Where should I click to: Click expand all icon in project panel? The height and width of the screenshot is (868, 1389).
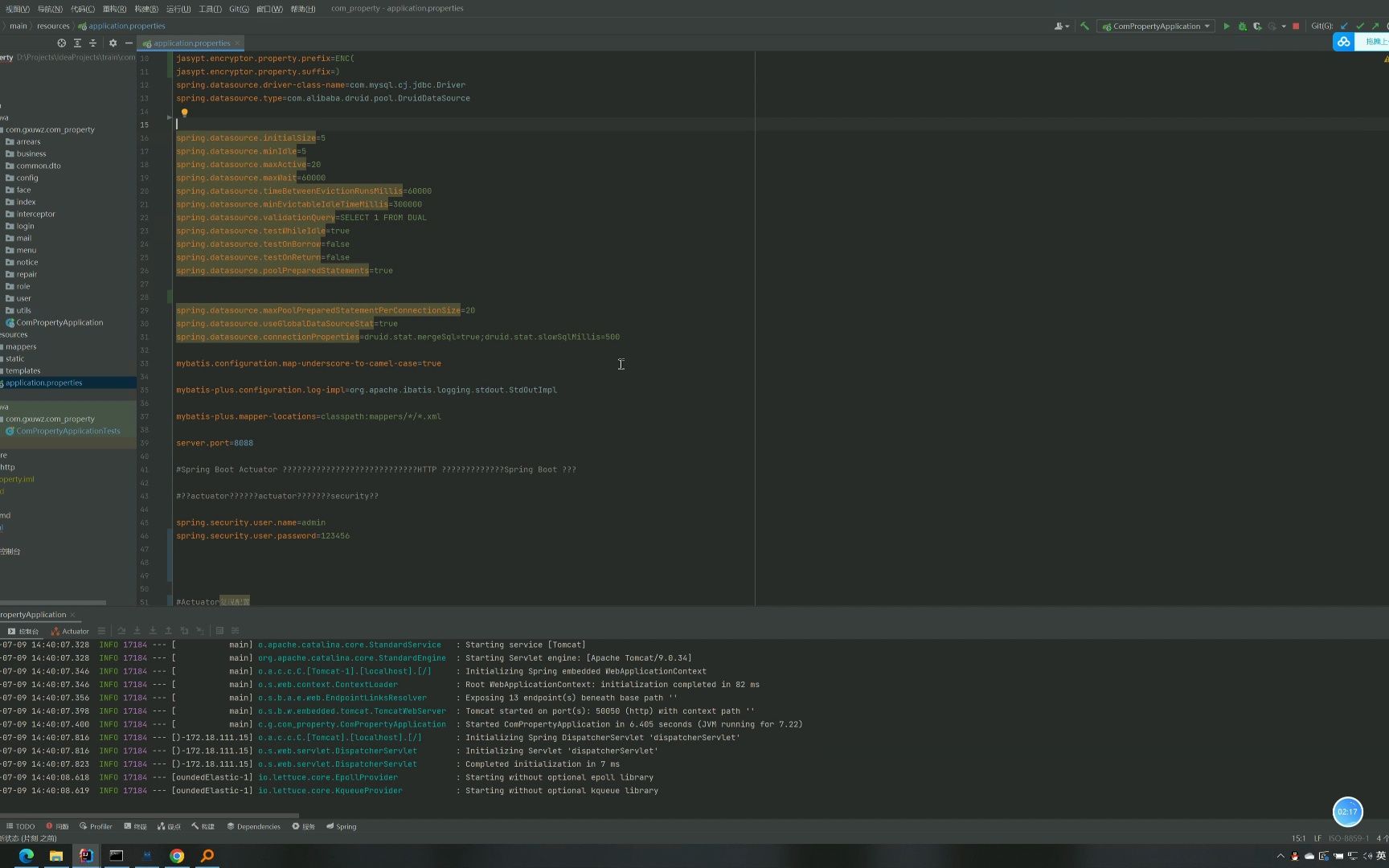click(x=77, y=43)
